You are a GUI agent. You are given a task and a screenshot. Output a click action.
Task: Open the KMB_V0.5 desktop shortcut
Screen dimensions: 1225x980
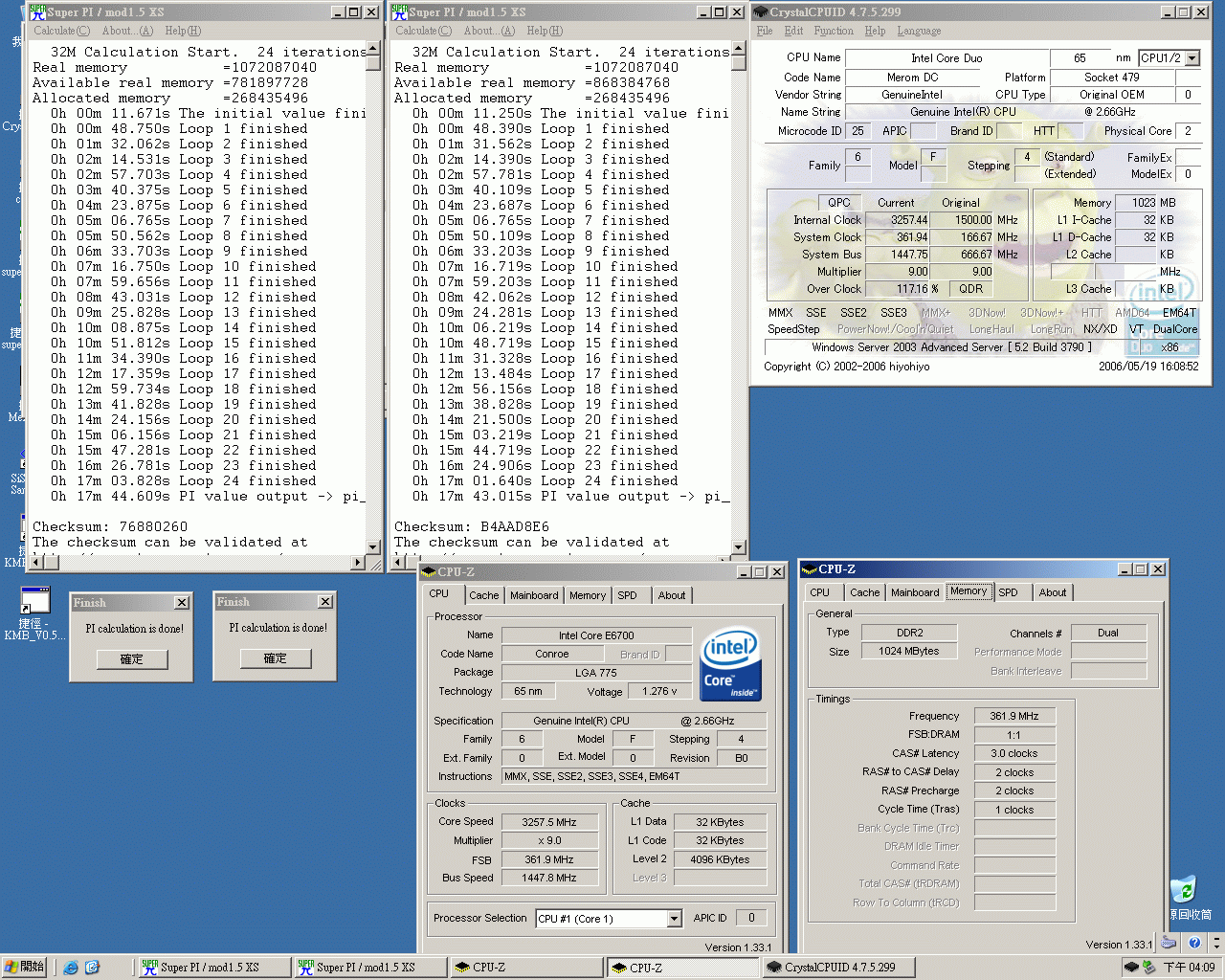(34, 602)
